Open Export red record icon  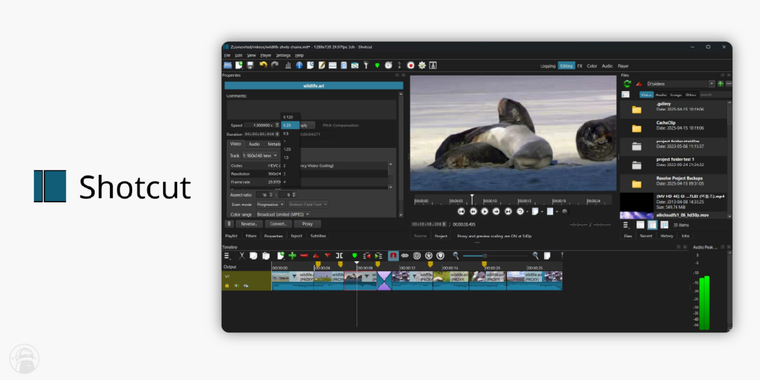(411, 65)
